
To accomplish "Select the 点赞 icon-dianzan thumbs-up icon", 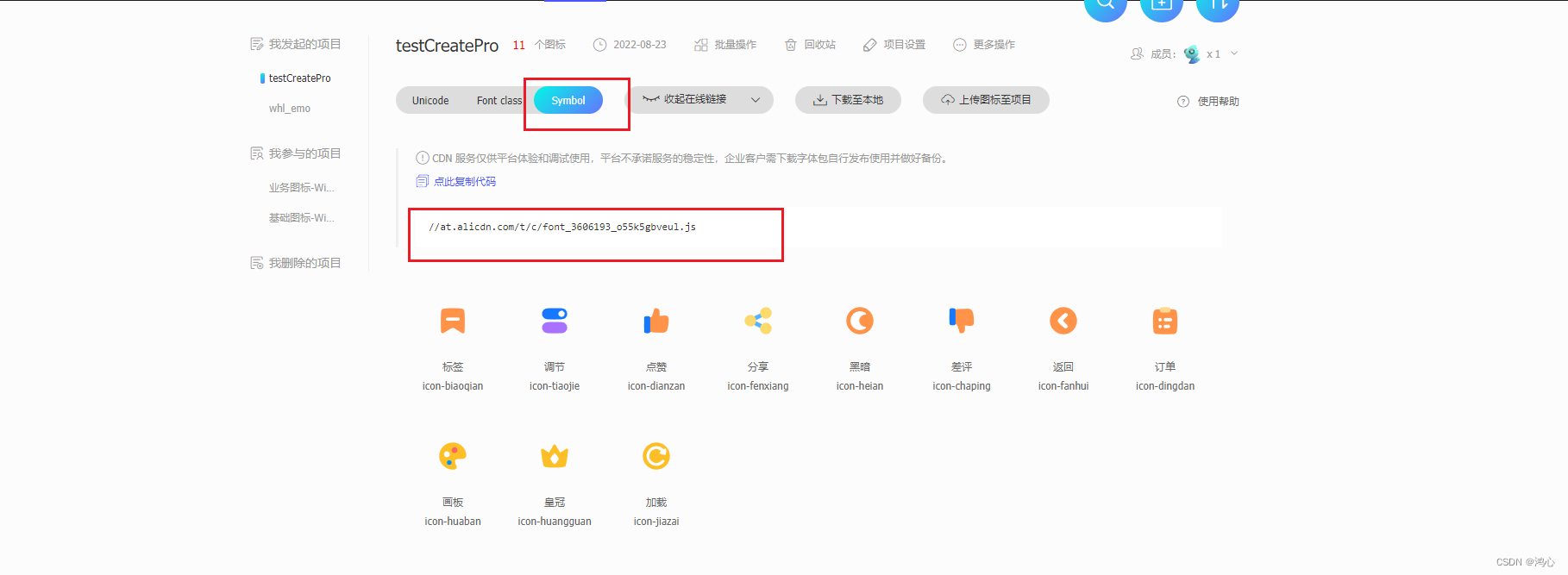I will [x=656, y=321].
